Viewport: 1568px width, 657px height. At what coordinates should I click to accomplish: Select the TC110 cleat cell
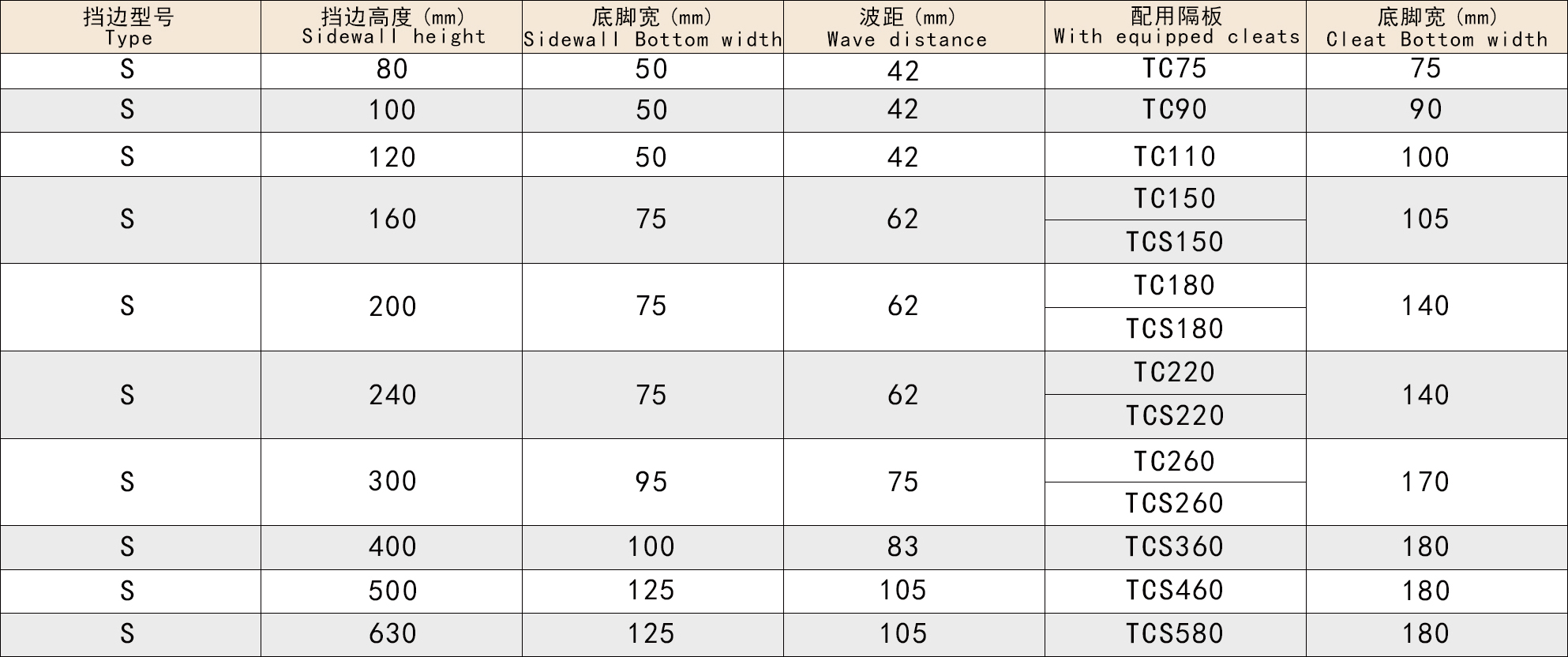pyautogui.click(x=1175, y=156)
